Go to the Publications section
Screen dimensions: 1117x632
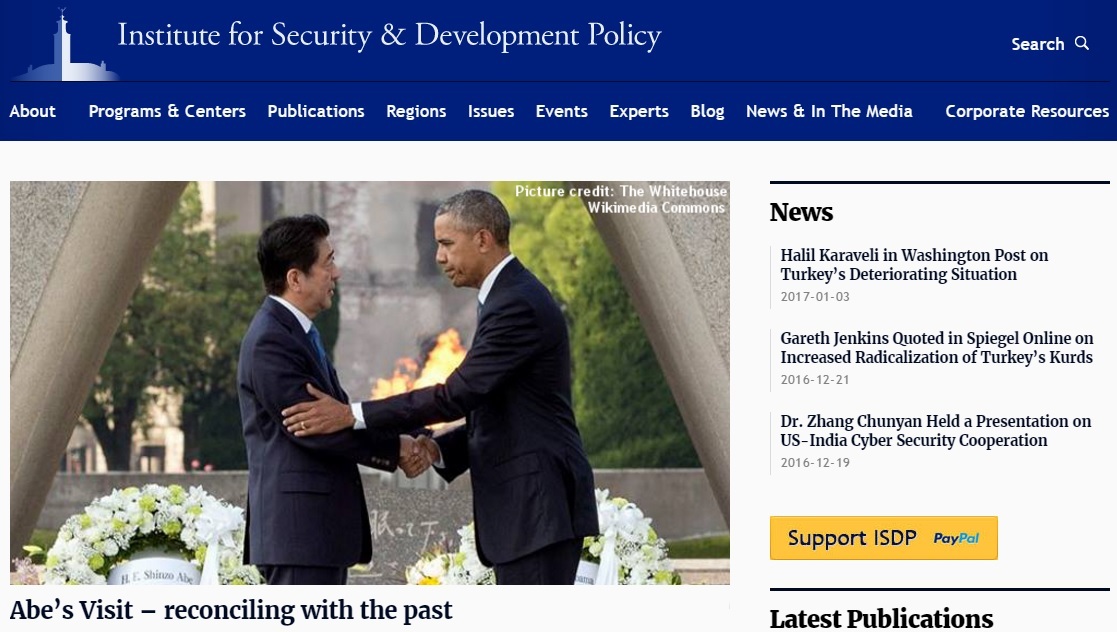(316, 111)
